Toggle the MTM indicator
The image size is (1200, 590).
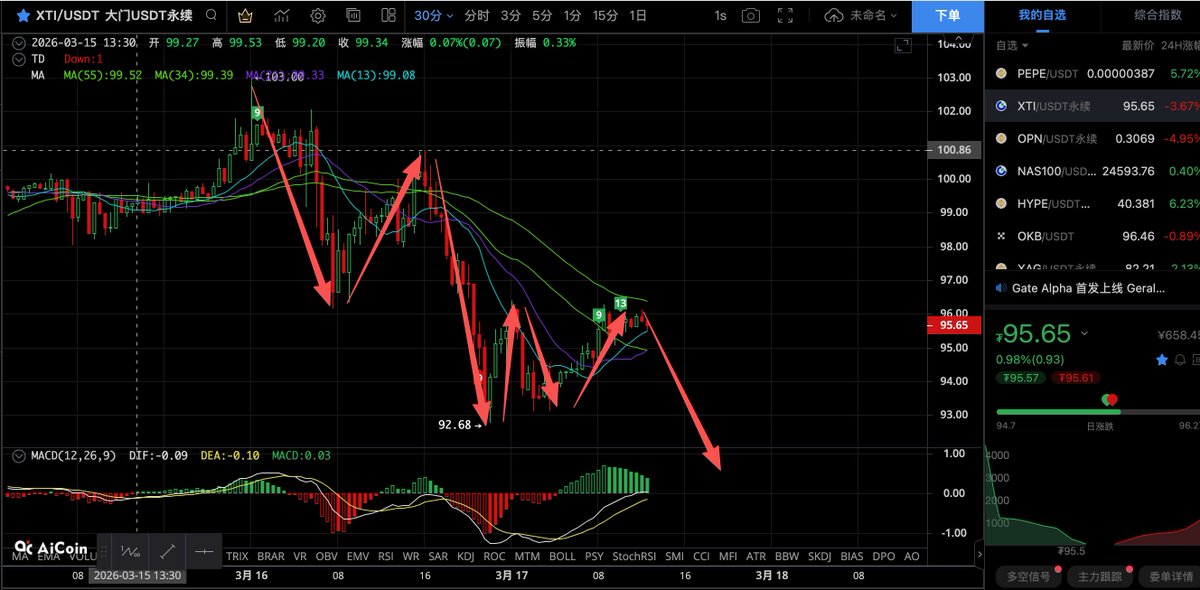(527, 556)
